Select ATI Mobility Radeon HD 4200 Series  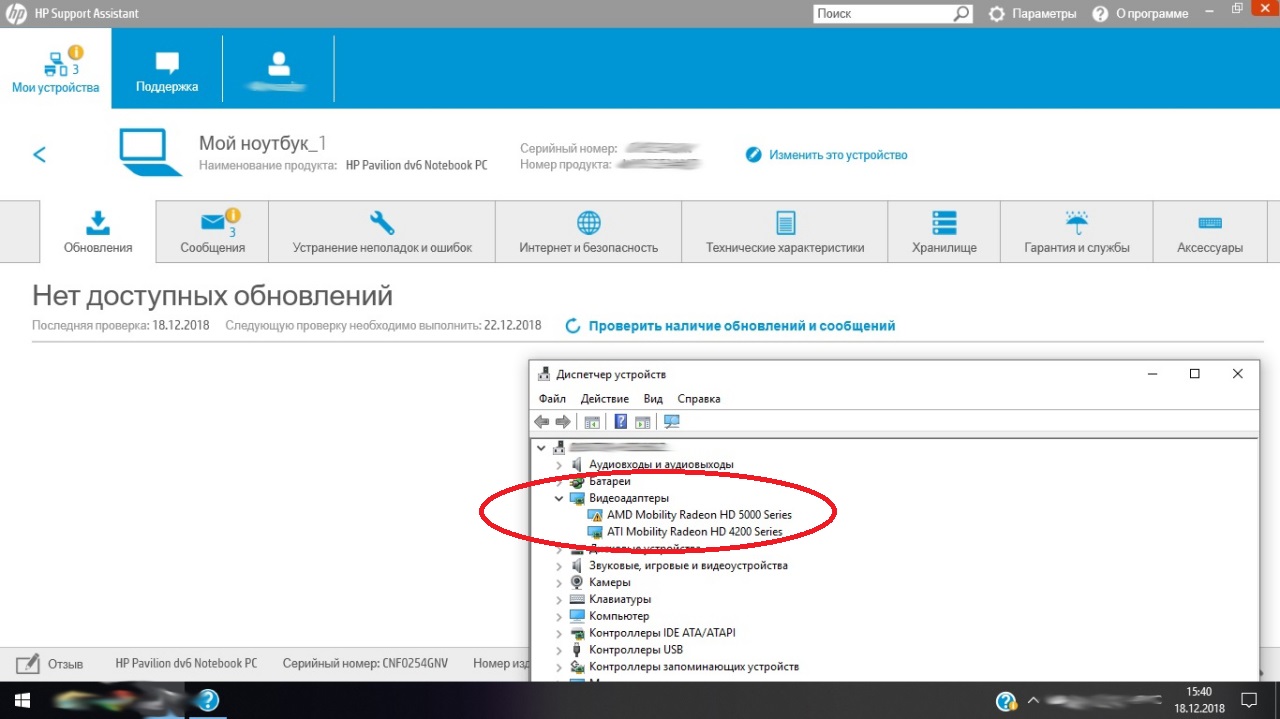click(x=695, y=532)
